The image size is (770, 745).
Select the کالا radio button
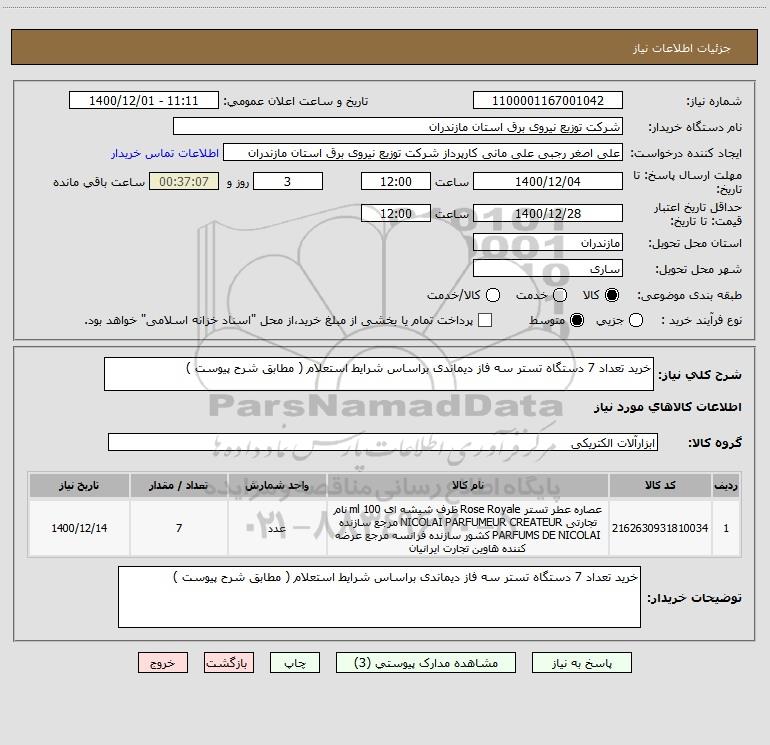coord(612,295)
